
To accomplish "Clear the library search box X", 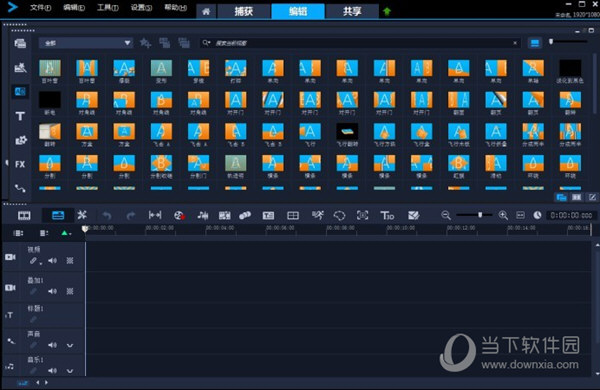I will point(515,43).
